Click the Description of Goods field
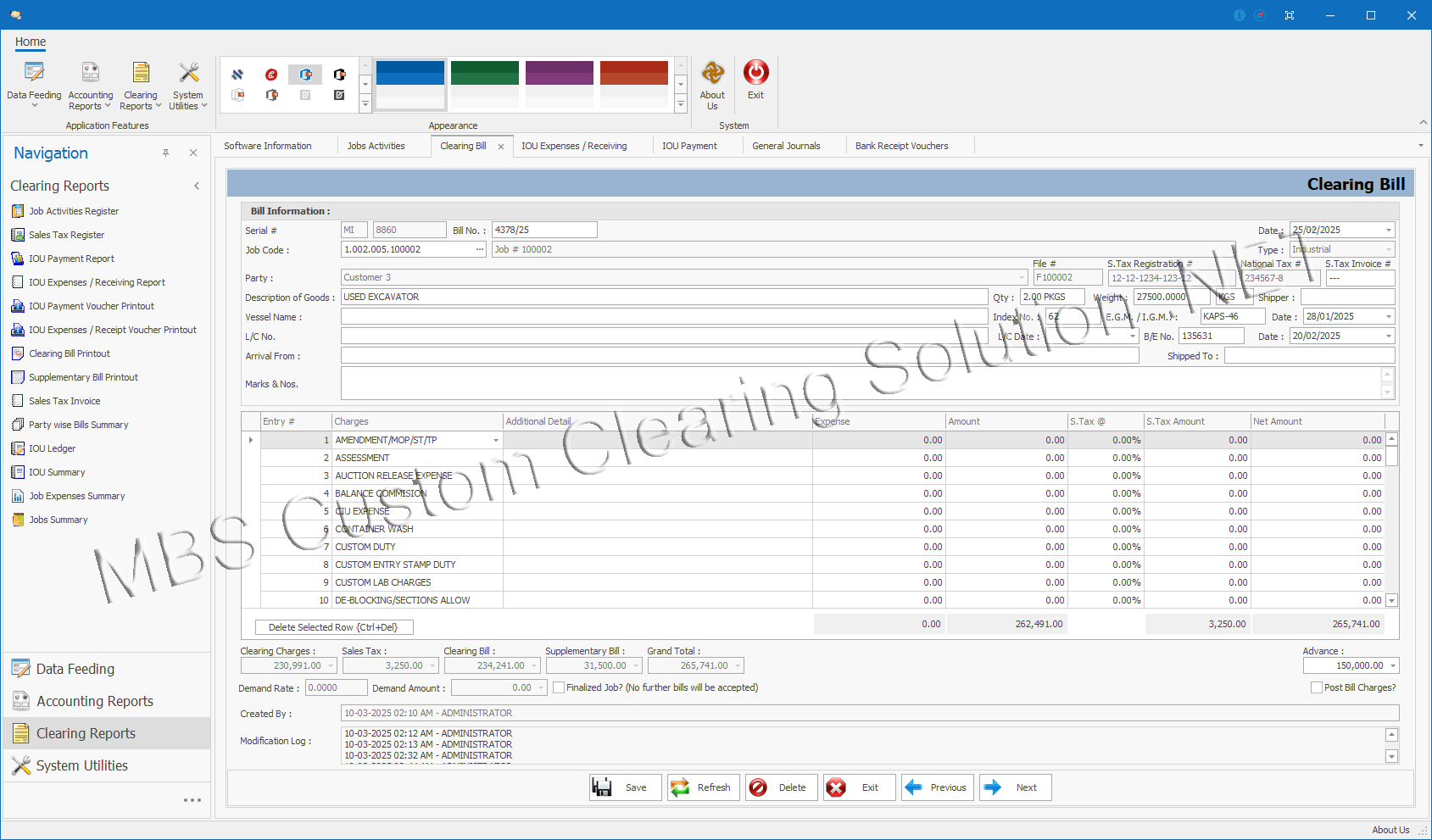This screenshot has height=840, width=1432. click(664, 298)
